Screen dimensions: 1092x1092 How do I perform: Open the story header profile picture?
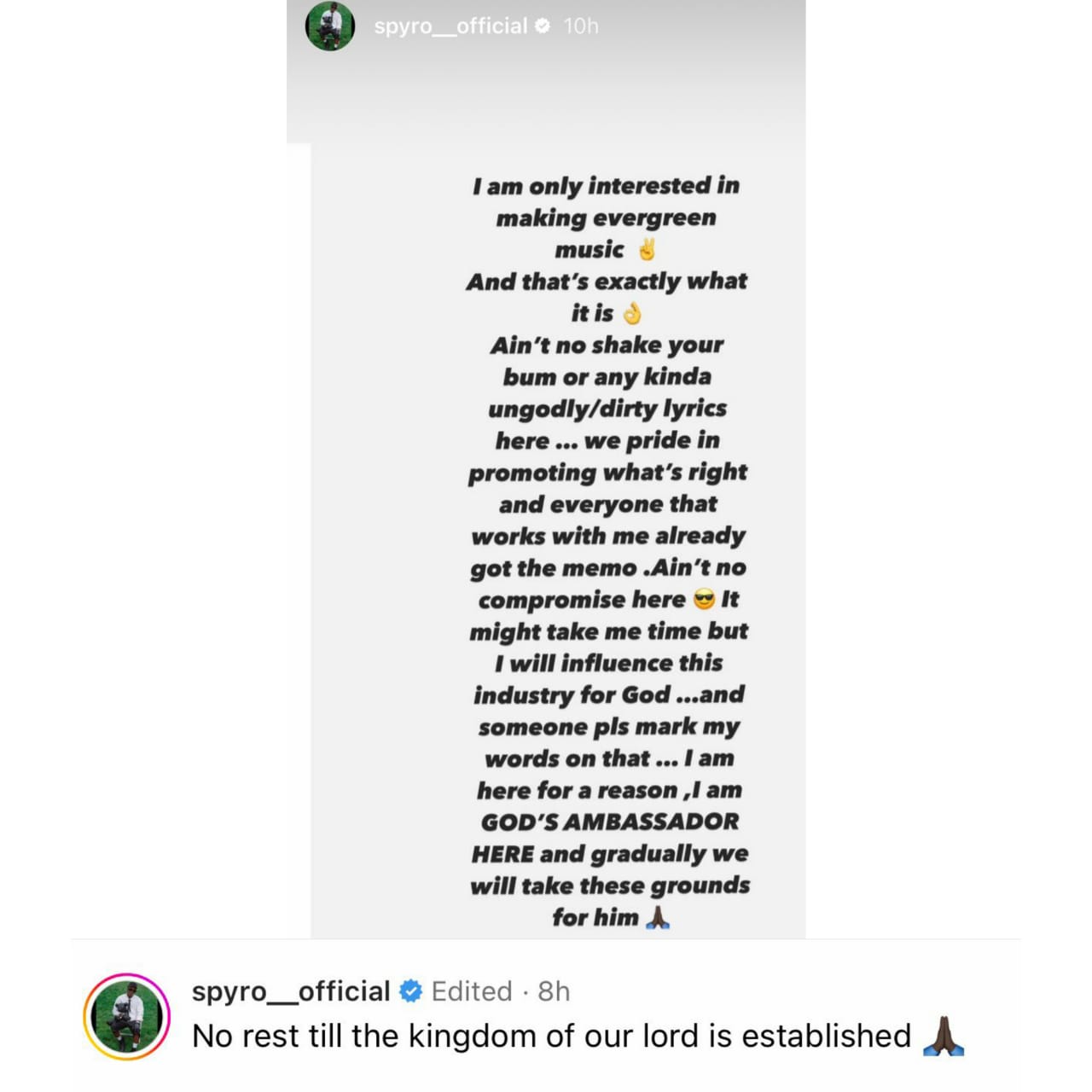coord(330,26)
